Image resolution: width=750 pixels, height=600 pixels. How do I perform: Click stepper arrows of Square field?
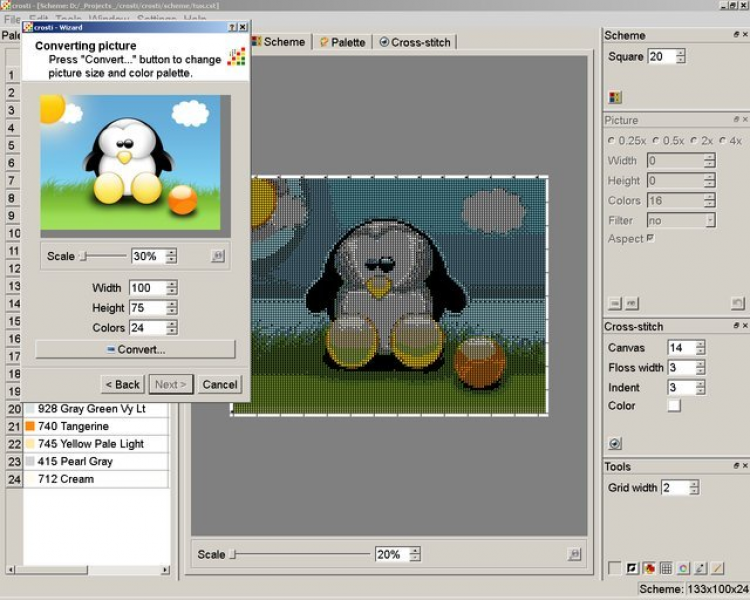pyautogui.click(x=681, y=56)
